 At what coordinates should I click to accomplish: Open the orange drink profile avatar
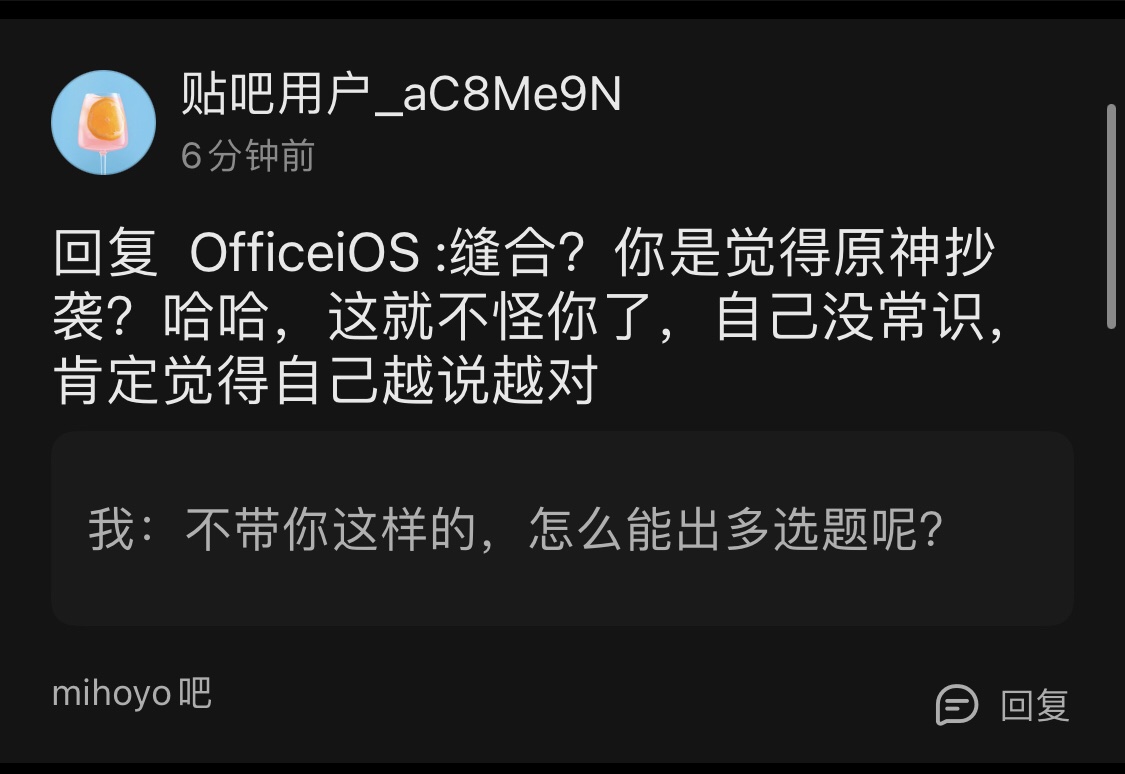point(103,122)
